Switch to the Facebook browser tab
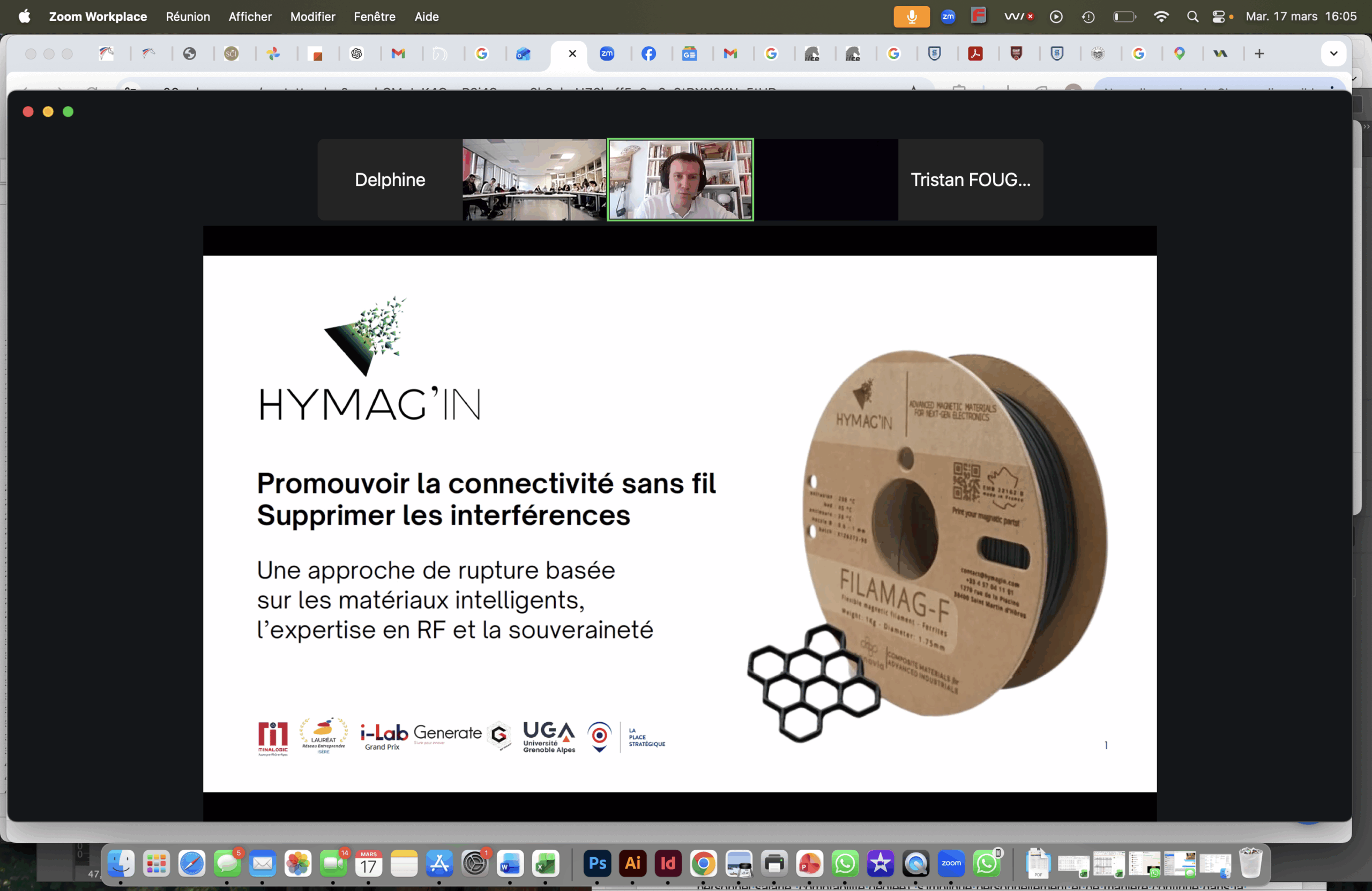Screen dimensions: 1372x891 [x=648, y=54]
